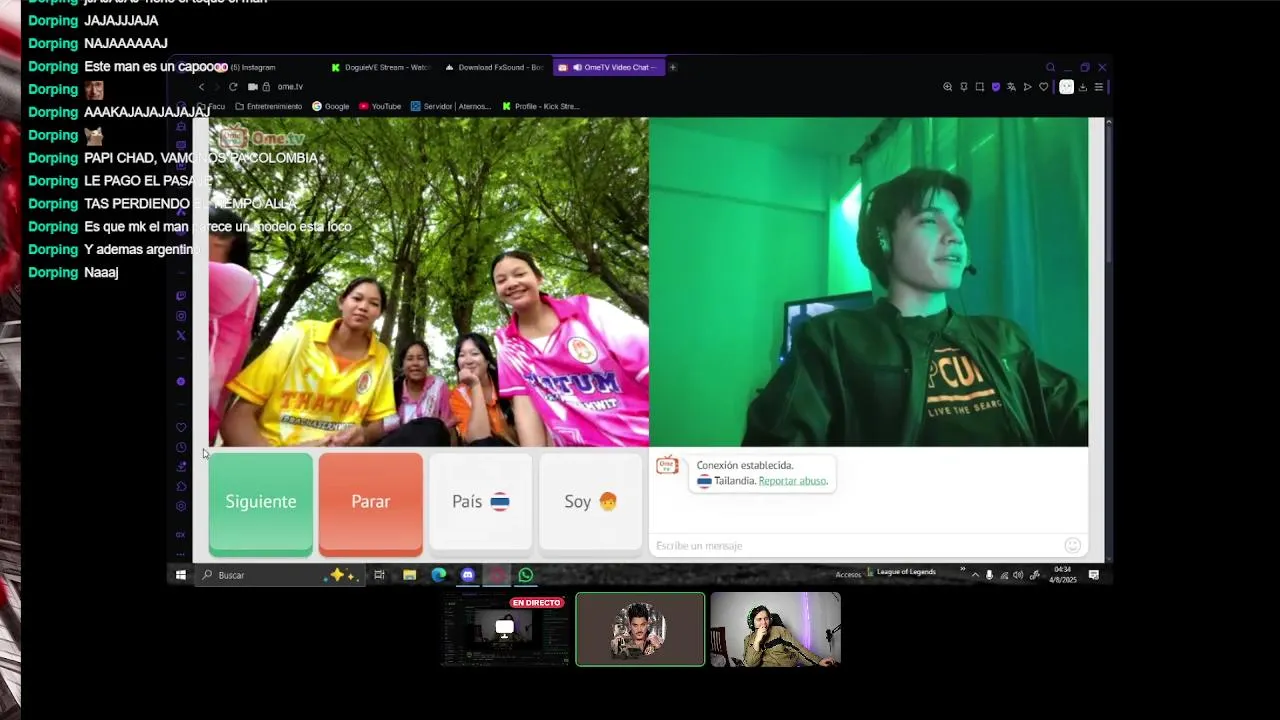This screenshot has height=720, width=1280.
Task: Open the Soy gender selector
Action: [591, 502]
